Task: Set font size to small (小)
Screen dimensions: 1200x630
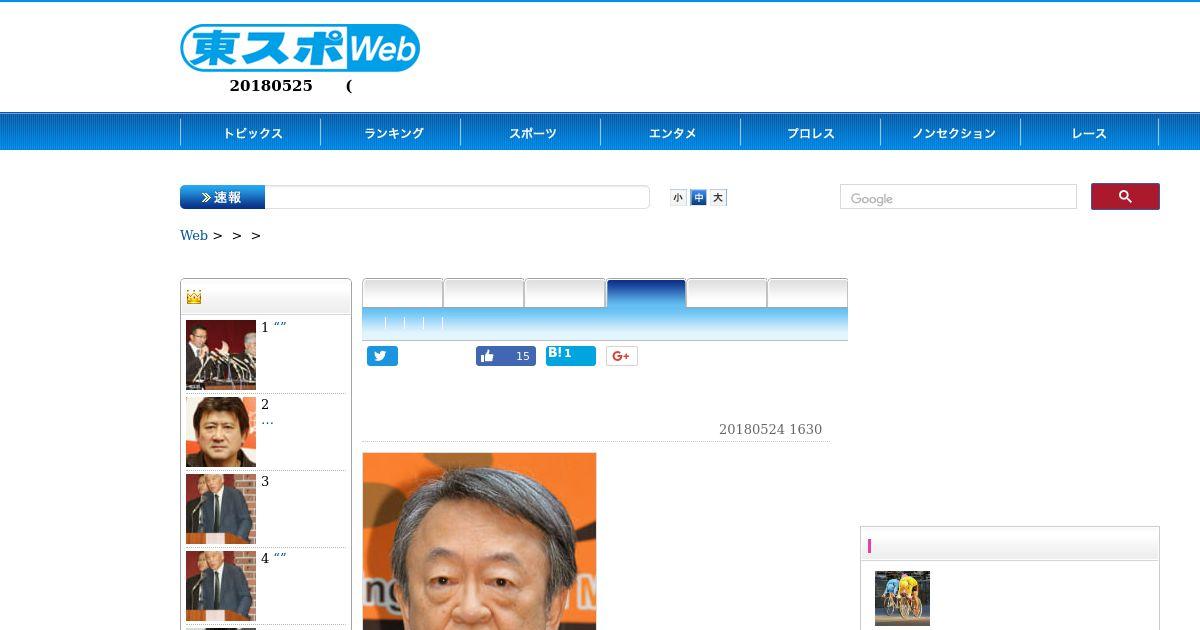Action: [678, 198]
